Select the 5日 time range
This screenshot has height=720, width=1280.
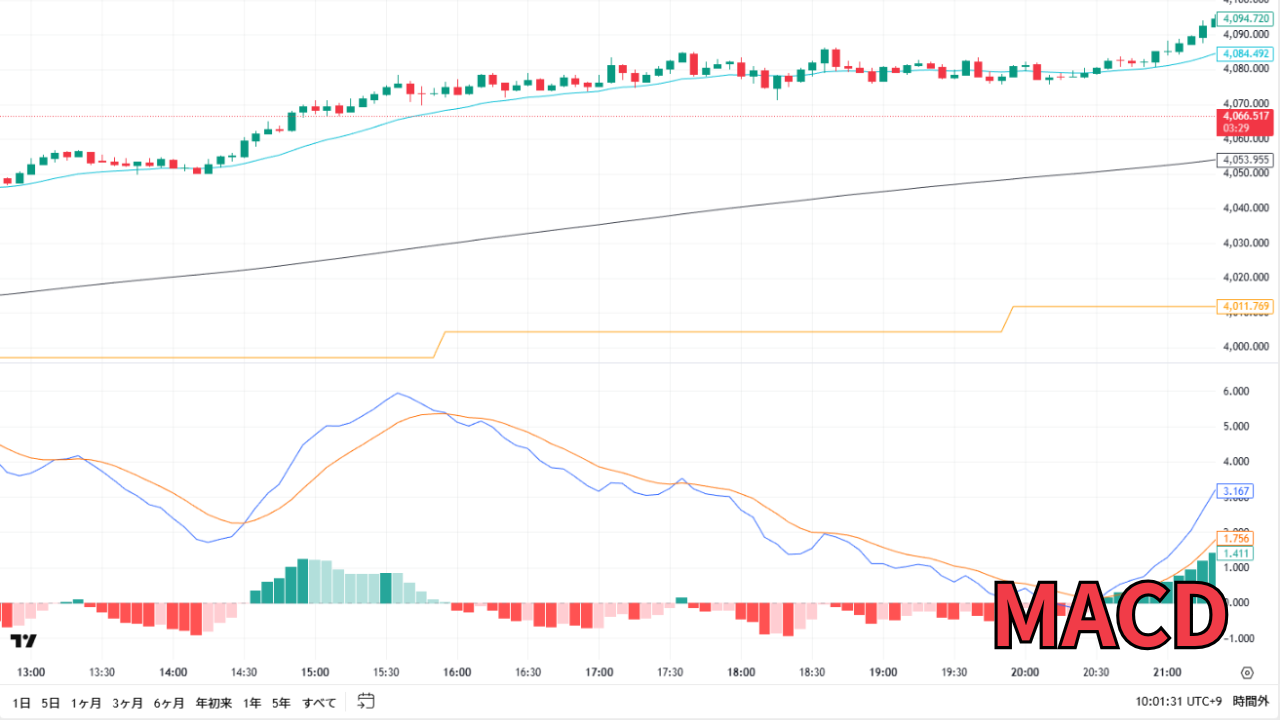click(50, 703)
